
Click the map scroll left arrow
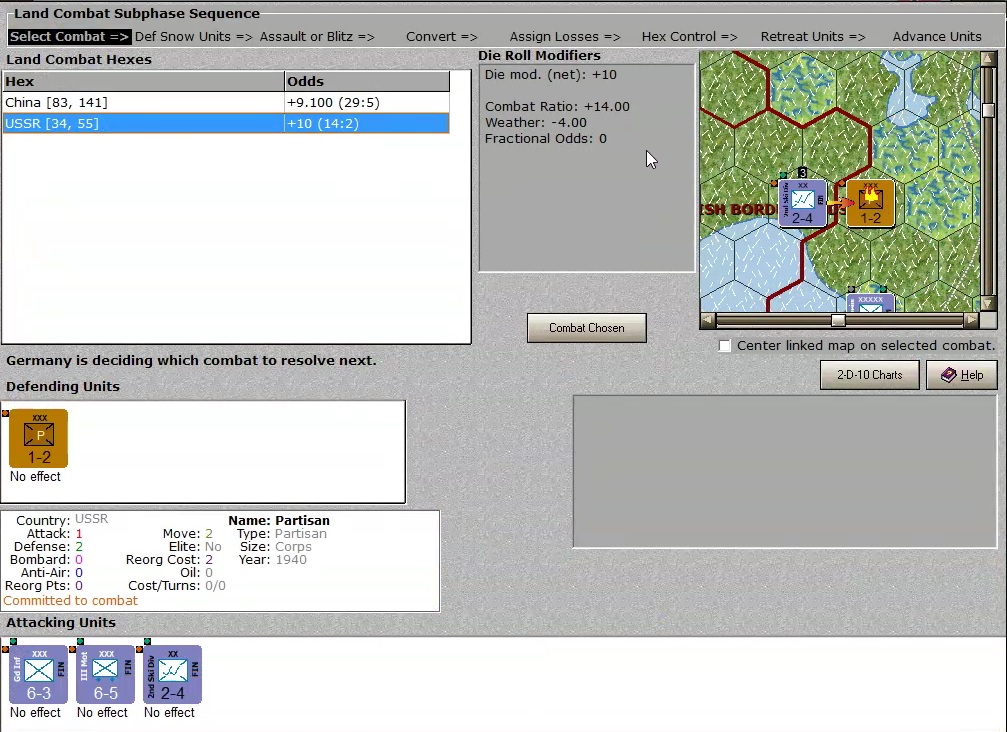708,320
